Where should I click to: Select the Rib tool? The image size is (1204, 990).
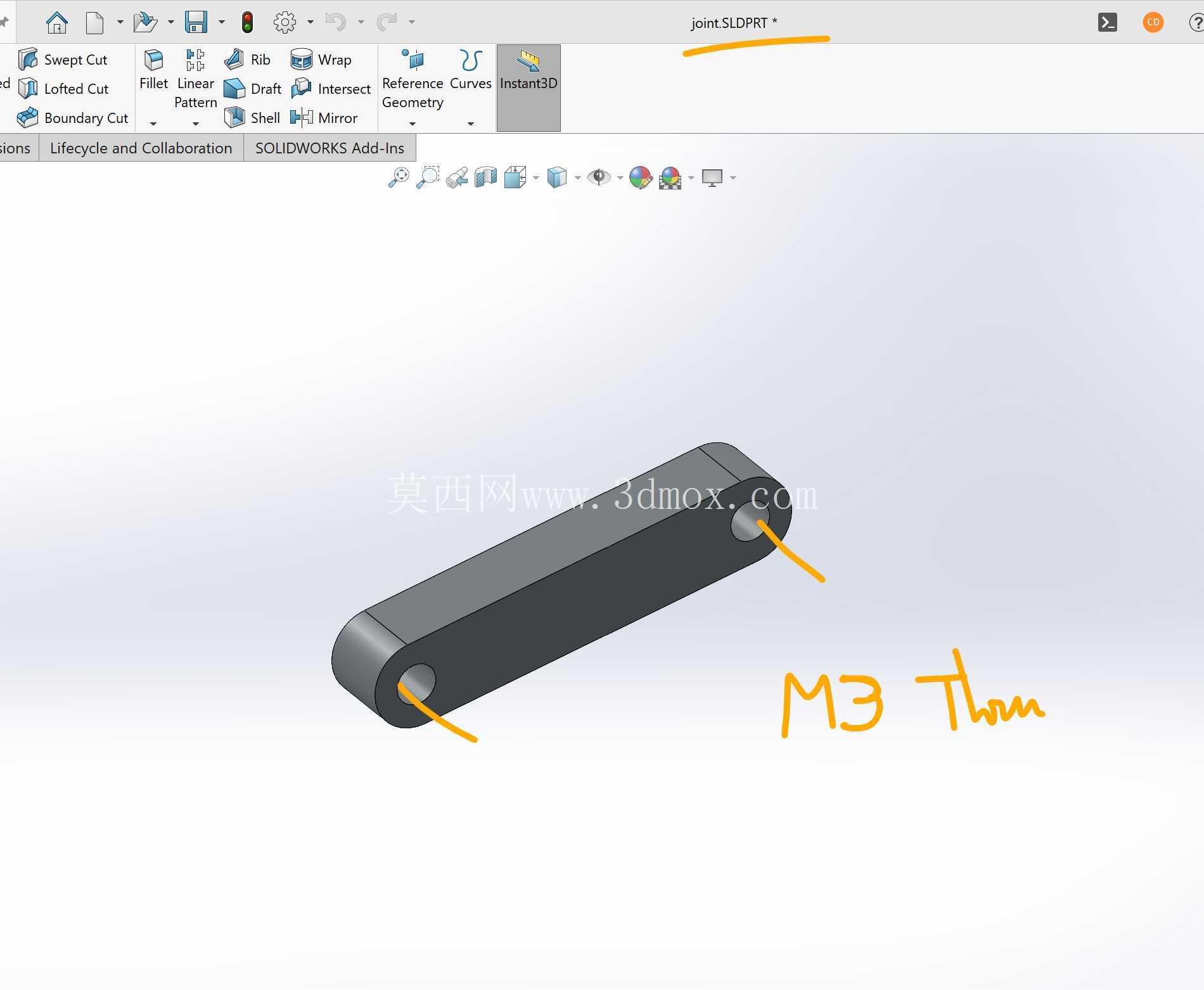point(247,60)
